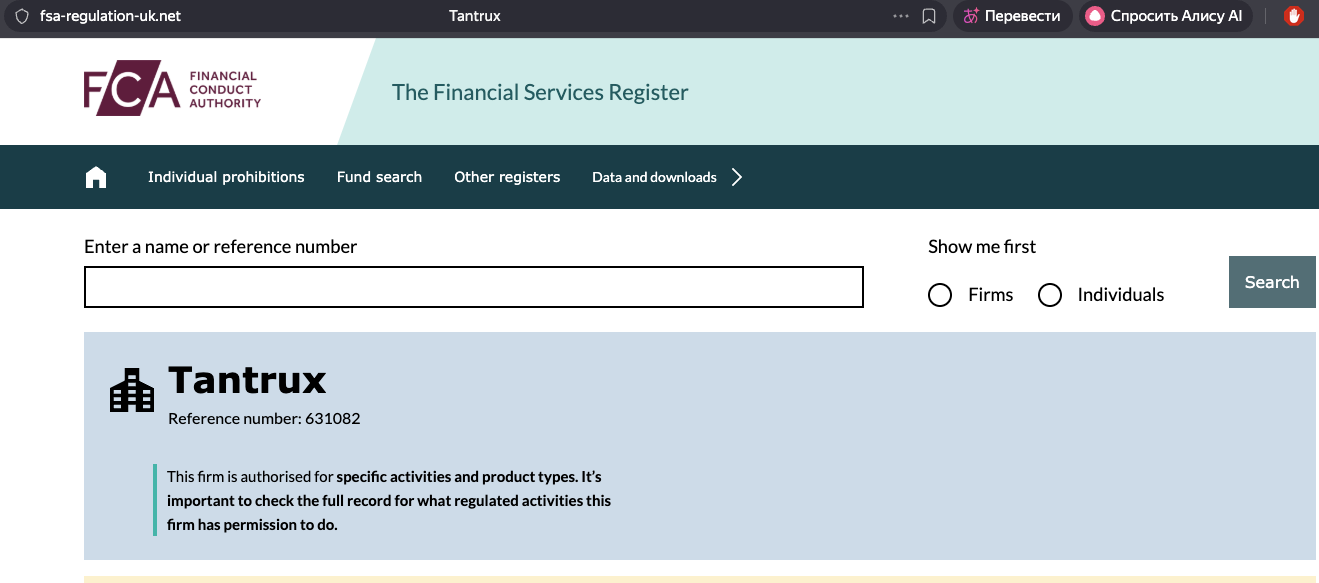This screenshot has height=583, width=1319.
Task: Bookmark this page with the bookmark icon
Action: coord(929,16)
